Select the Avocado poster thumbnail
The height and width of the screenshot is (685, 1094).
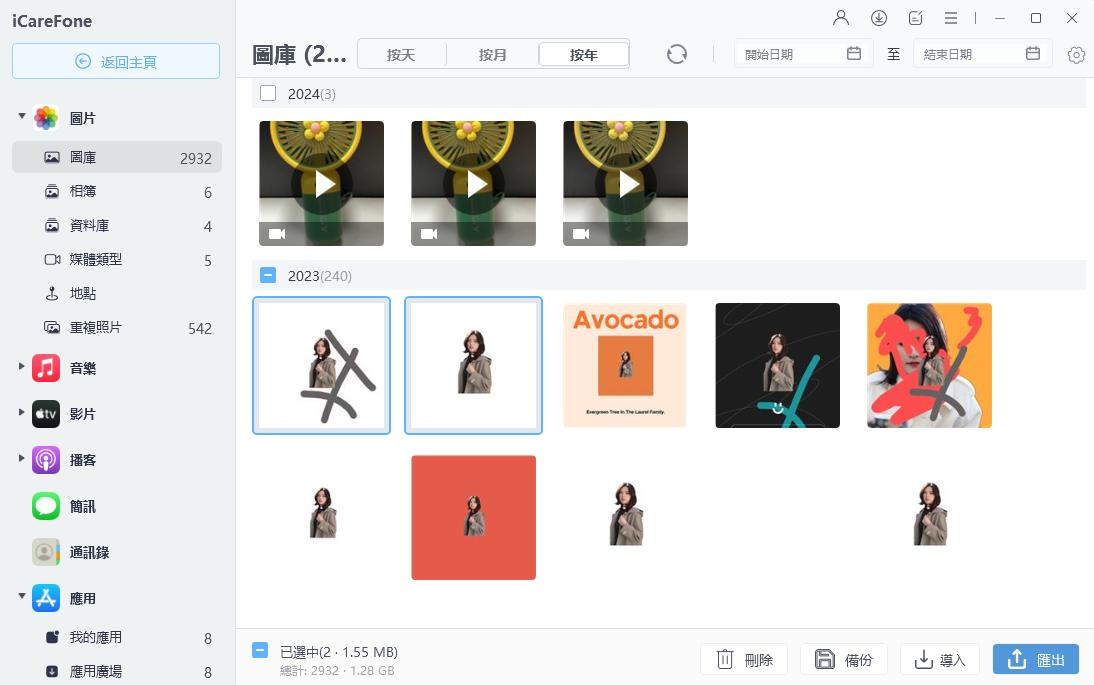point(625,366)
